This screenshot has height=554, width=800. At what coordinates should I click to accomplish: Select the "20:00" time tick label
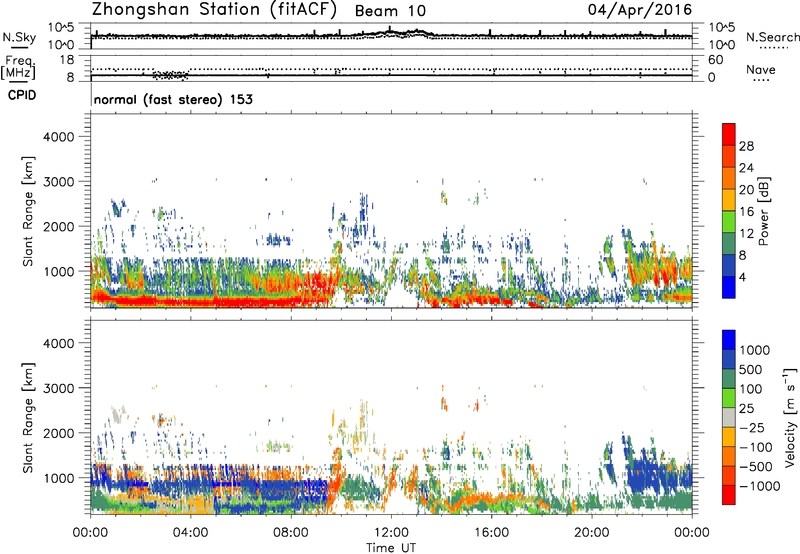click(591, 533)
